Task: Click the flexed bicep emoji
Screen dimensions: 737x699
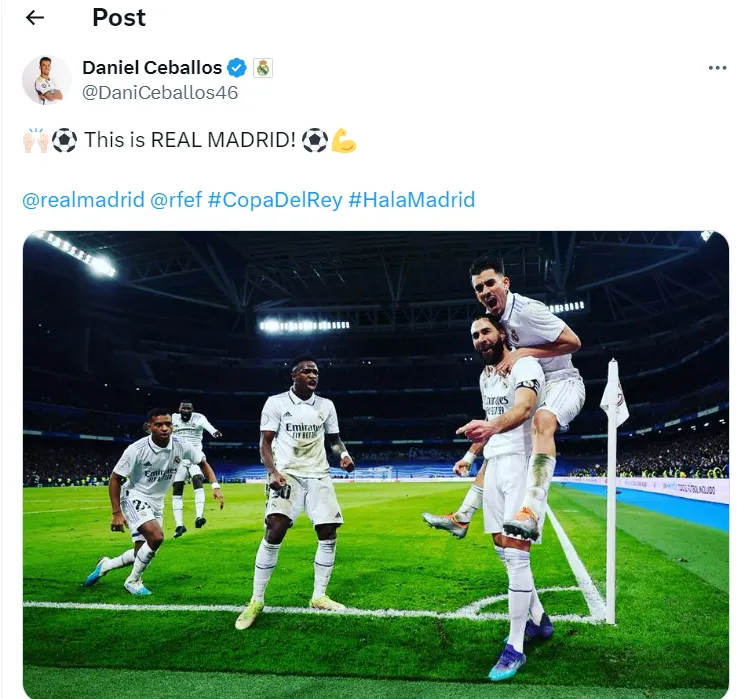Action: point(343,141)
